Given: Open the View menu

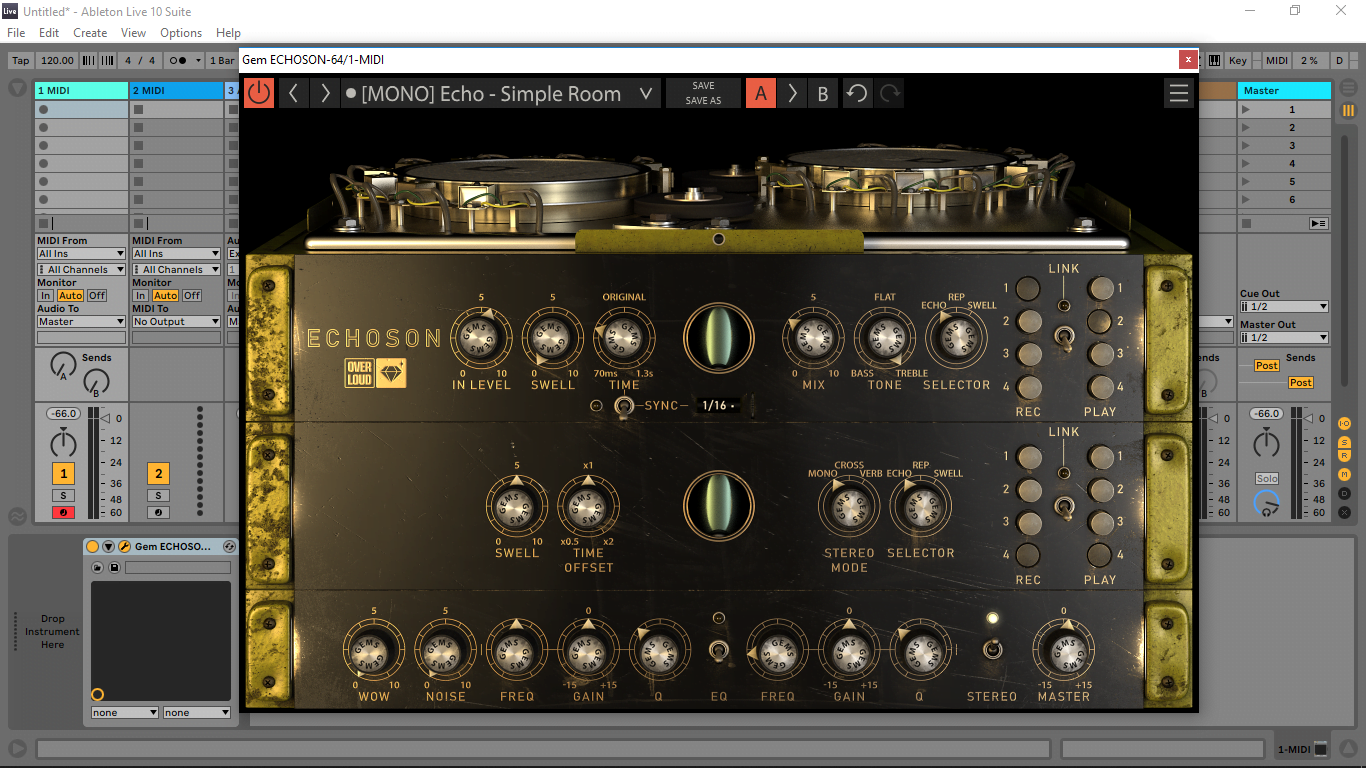Looking at the screenshot, I should click(x=133, y=33).
